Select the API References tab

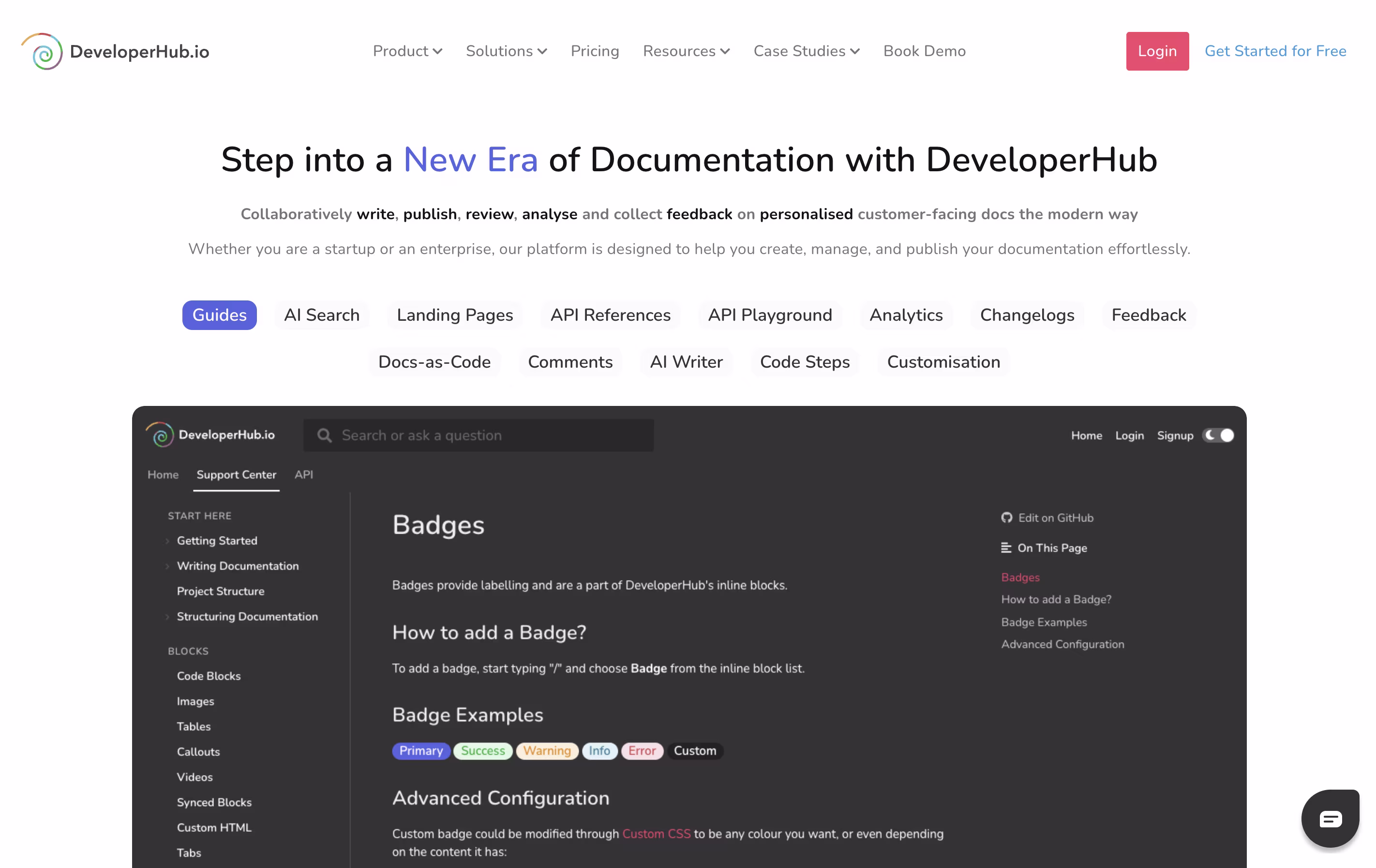pyautogui.click(x=610, y=315)
